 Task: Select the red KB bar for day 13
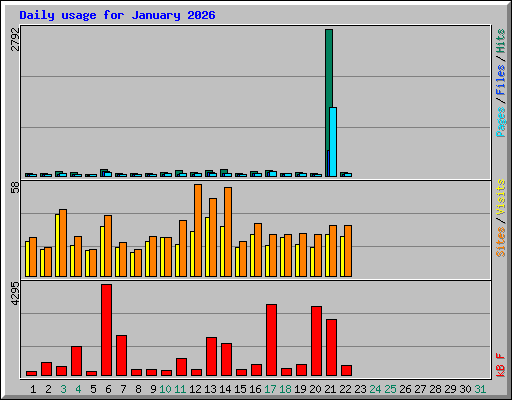point(212,357)
